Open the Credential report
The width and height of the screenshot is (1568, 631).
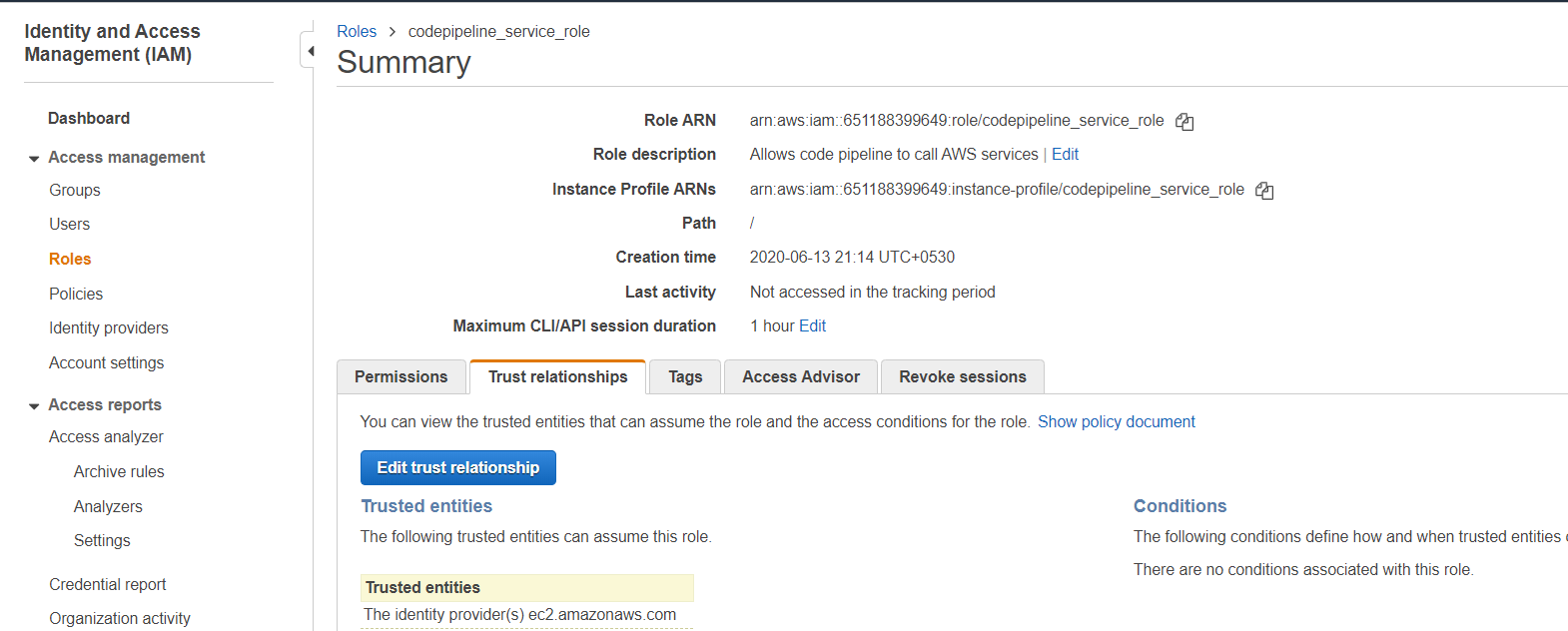coord(108,584)
